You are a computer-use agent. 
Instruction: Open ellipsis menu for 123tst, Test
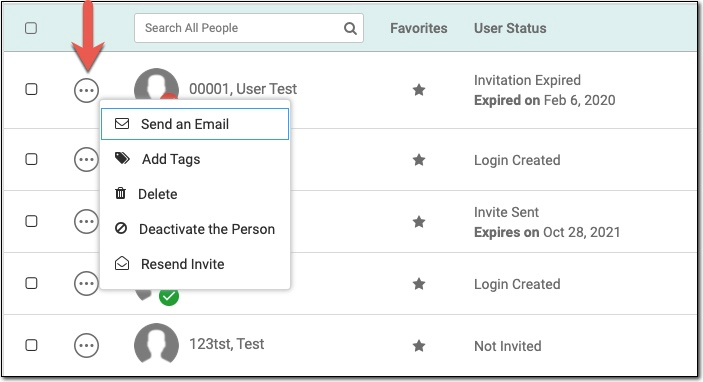(86, 345)
